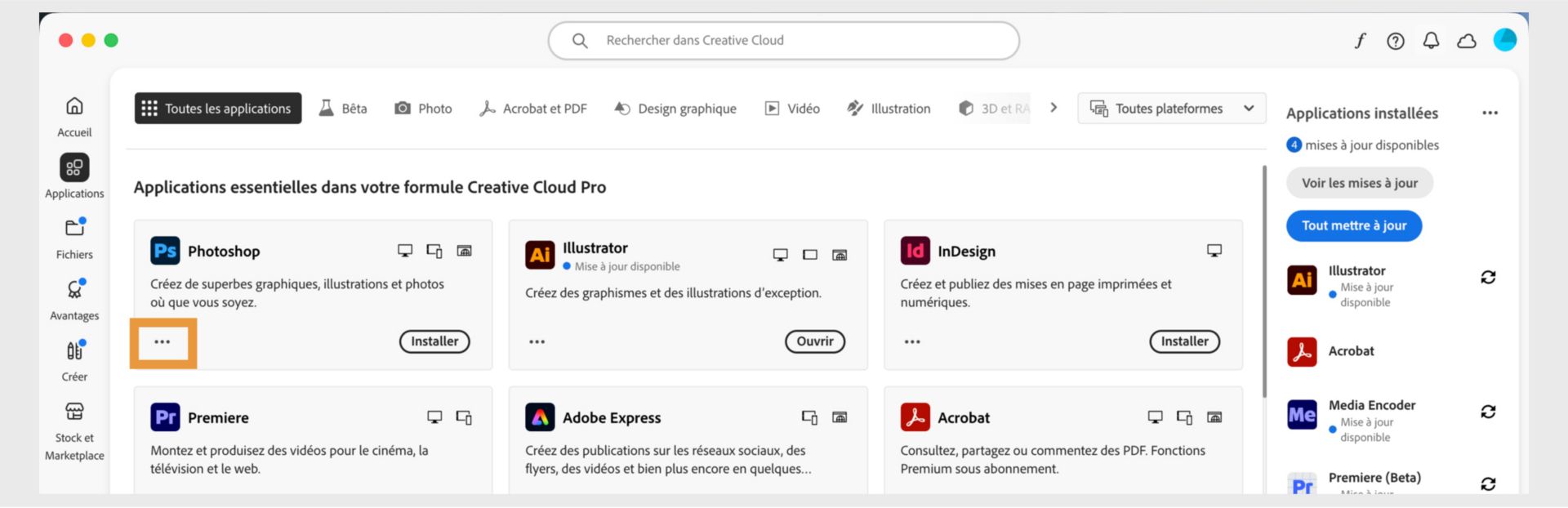The width and height of the screenshot is (1568, 508).
Task: Open InDesign's more options menu
Action: (x=912, y=342)
